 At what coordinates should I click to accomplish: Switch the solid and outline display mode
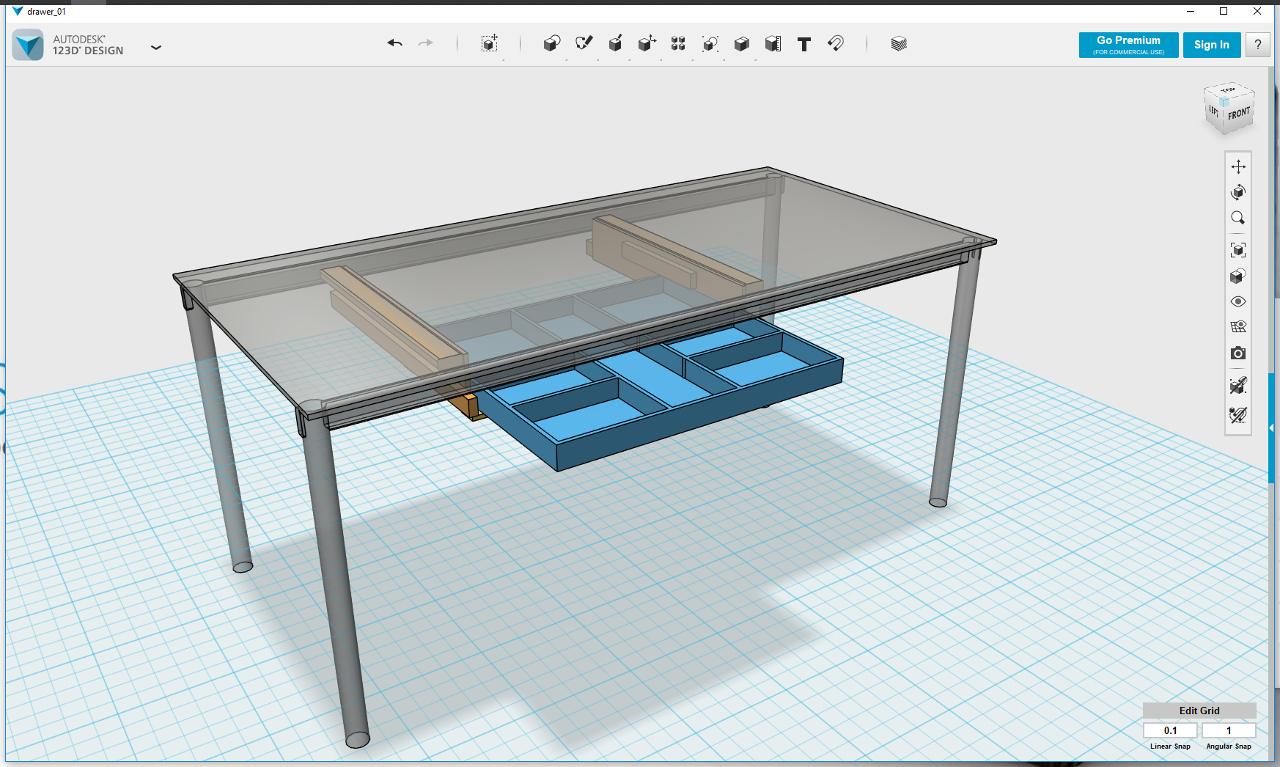(1238, 276)
